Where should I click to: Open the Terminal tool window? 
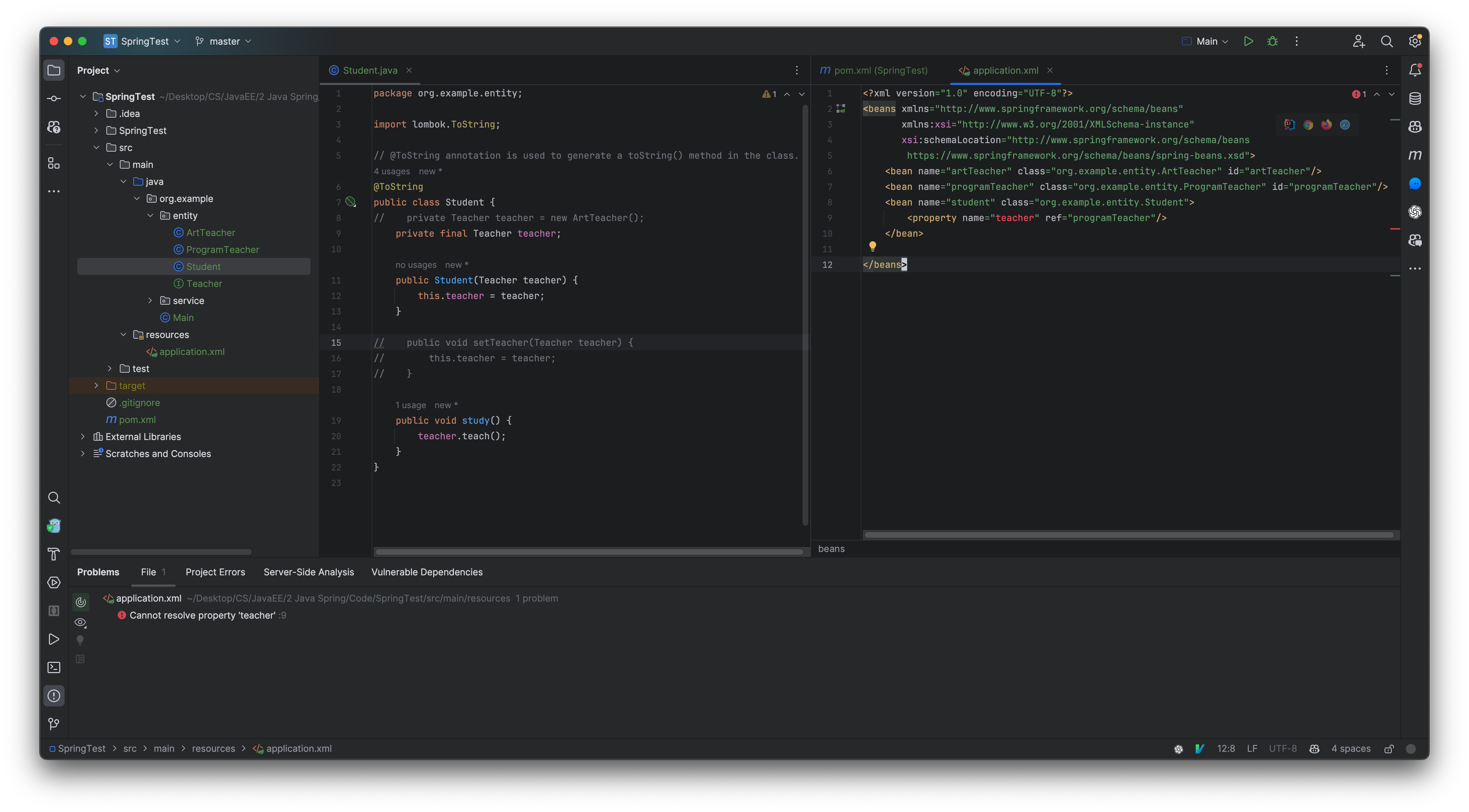[x=54, y=667]
